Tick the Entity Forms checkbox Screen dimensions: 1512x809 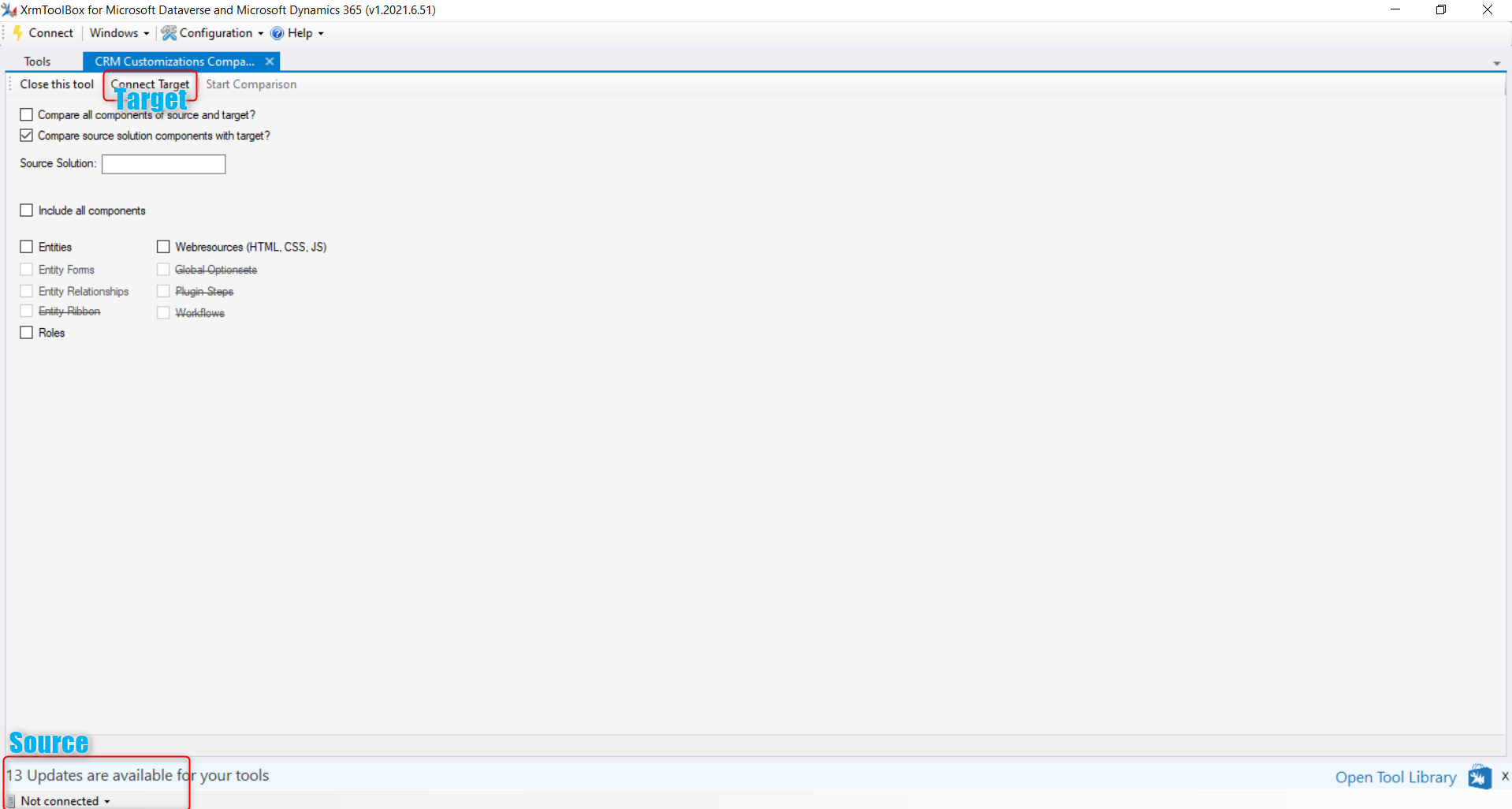point(26,270)
